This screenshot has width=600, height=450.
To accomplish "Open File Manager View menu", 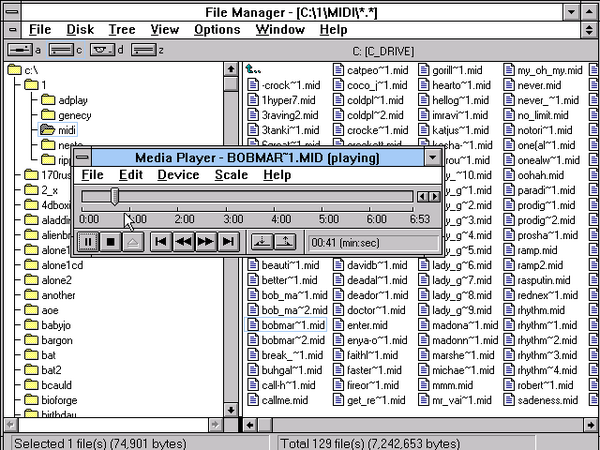I will pyautogui.click(x=165, y=29).
